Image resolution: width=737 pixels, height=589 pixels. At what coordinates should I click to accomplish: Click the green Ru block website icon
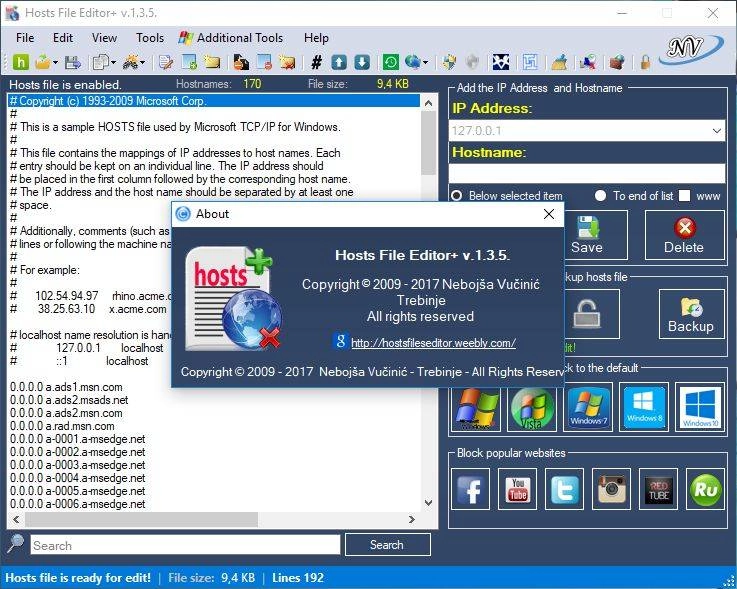coord(705,489)
